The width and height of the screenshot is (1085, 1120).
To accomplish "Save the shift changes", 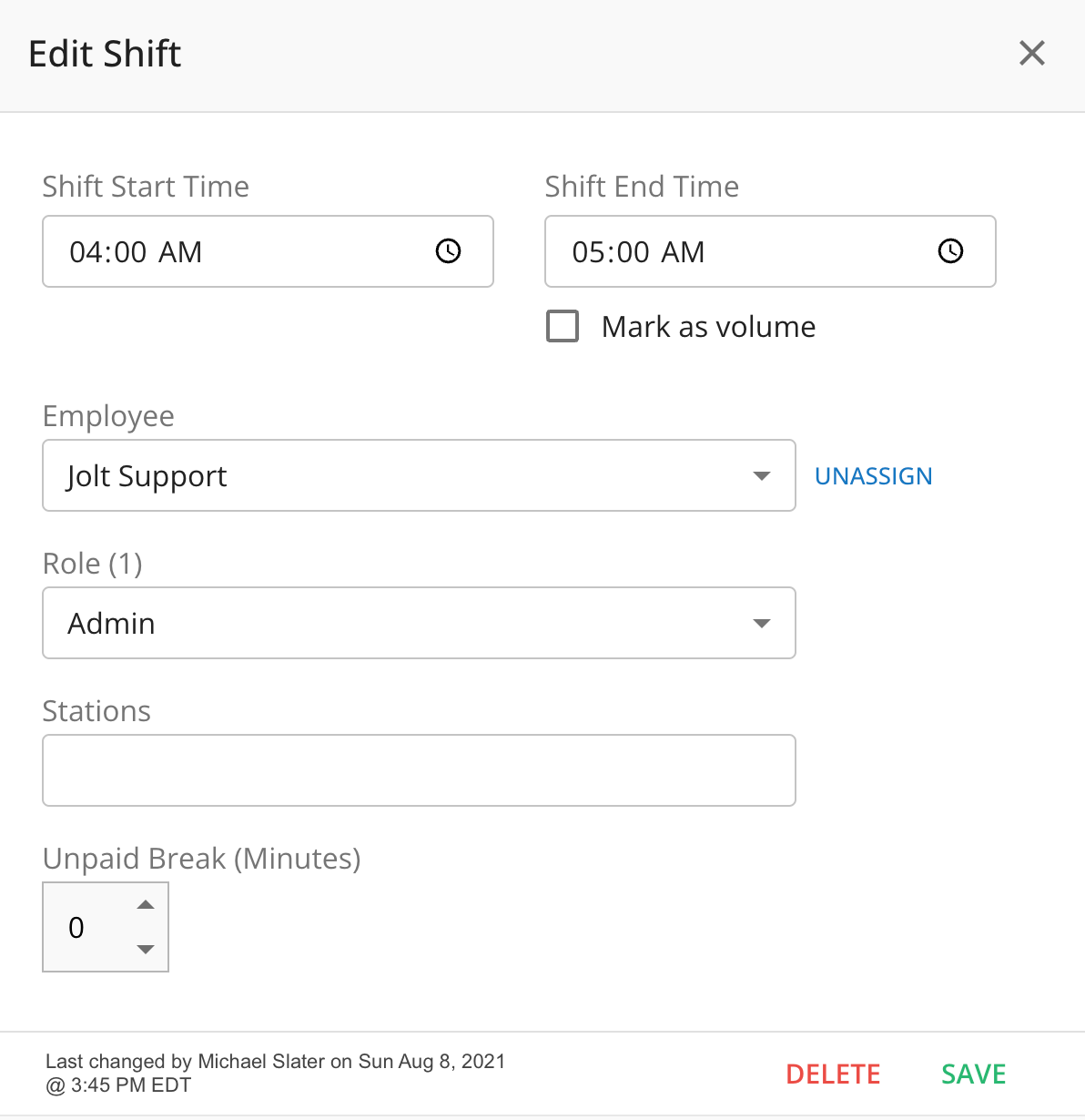I will [973, 1074].
